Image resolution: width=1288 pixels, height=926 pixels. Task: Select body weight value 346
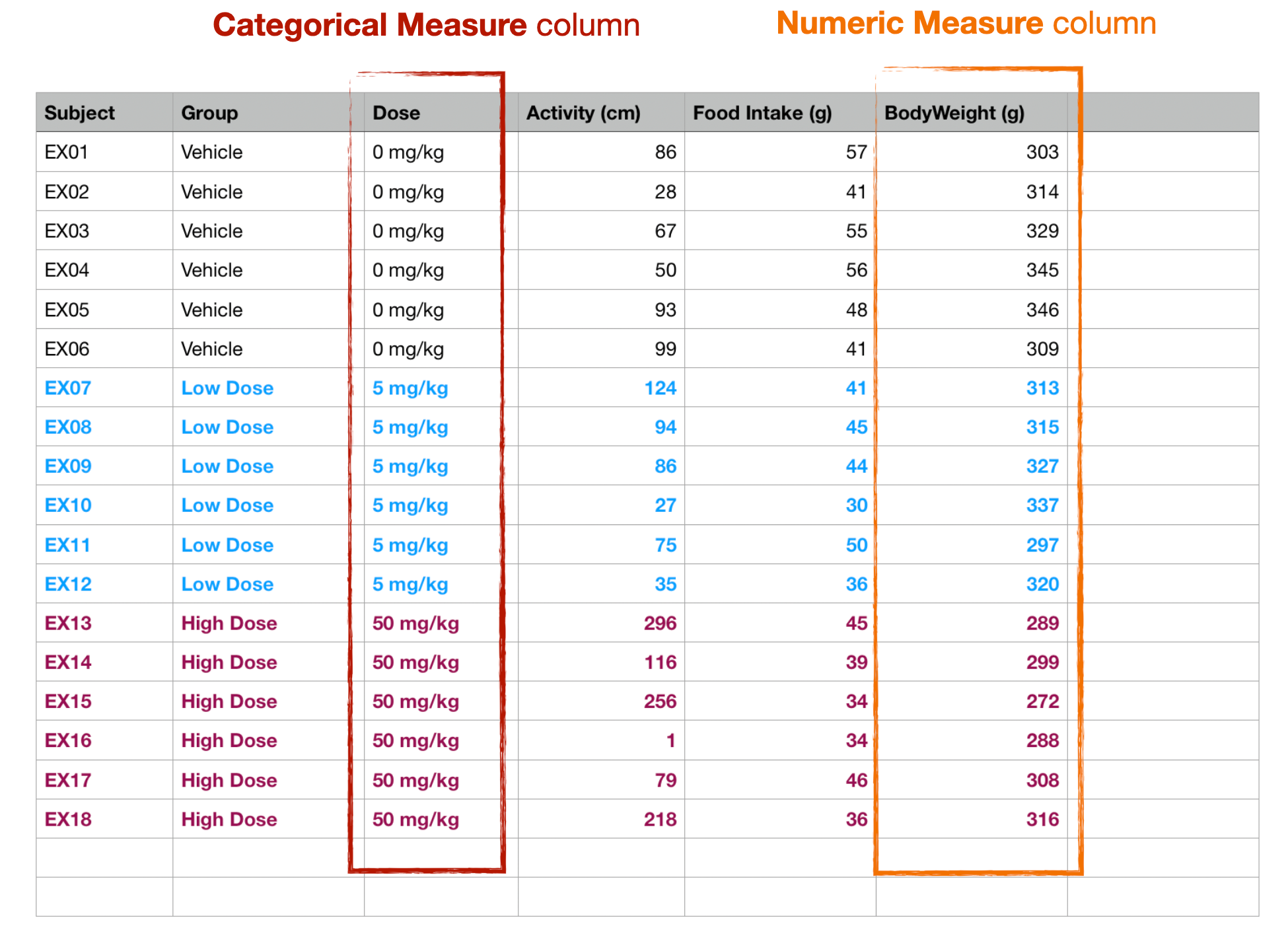pyautogui.click(x=972, y=309)
